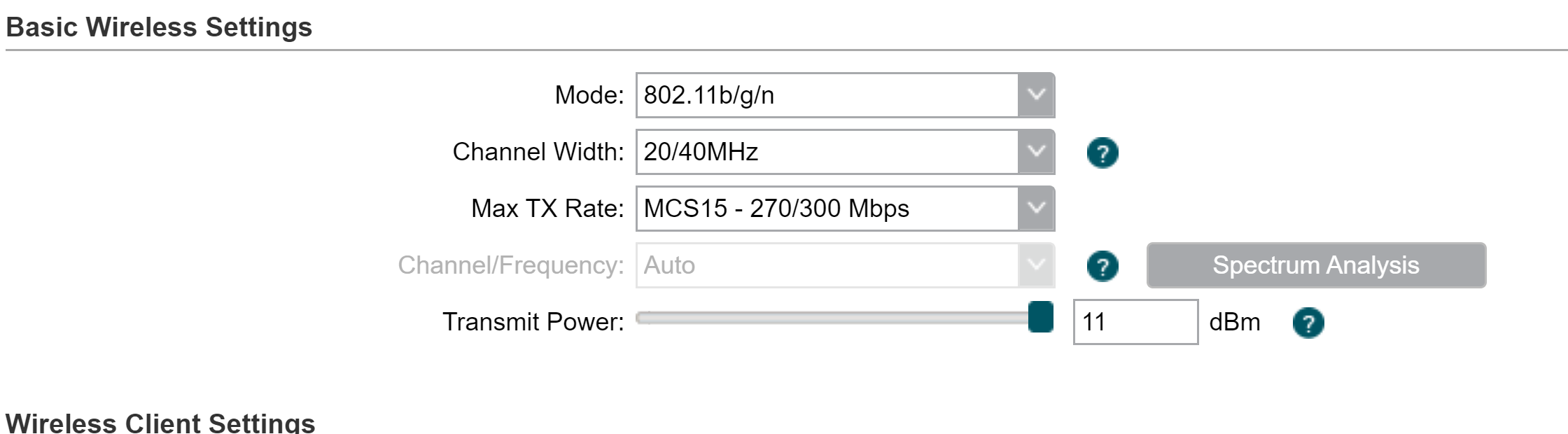
Task: Click the disabled Channel/Frequency dropdown arrow
Action: tap(1036, 265)
